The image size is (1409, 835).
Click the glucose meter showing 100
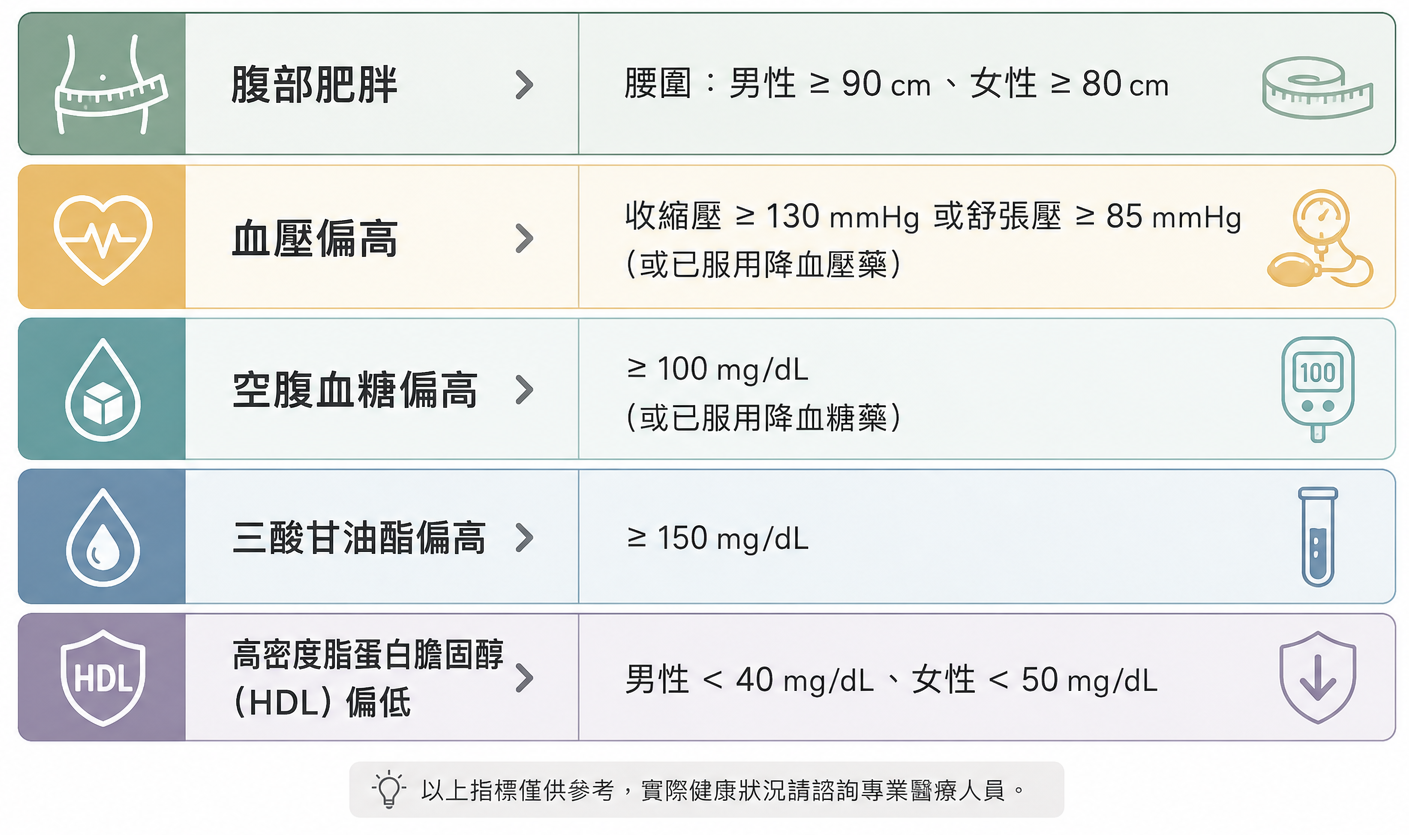click(x=1317, y=388)
